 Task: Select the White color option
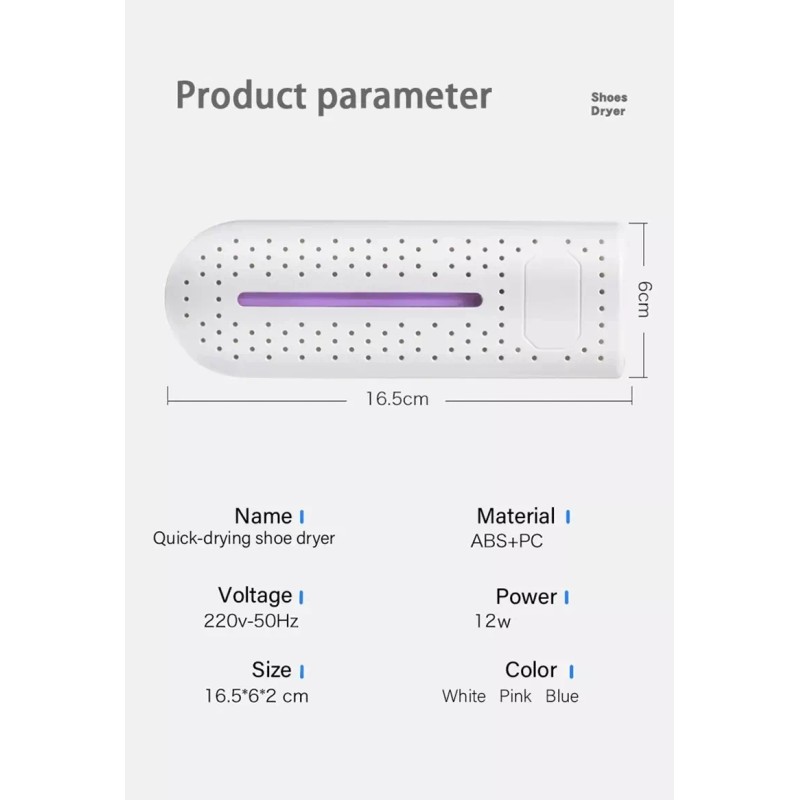(464, 696)
